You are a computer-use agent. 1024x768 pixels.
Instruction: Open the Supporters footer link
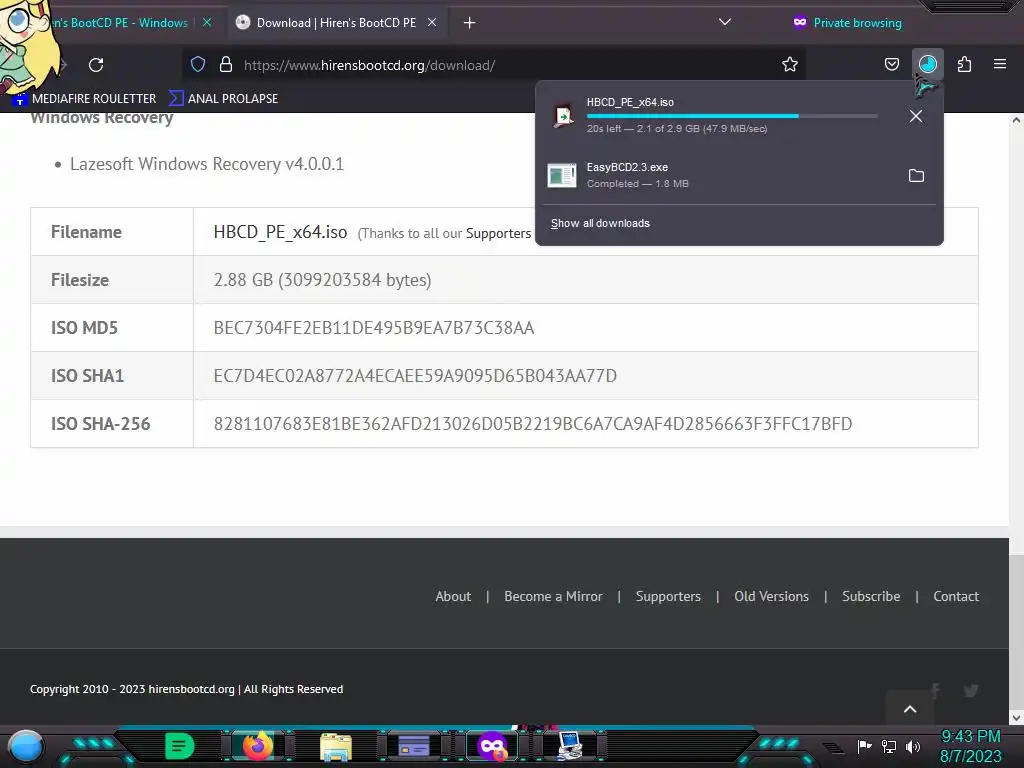pyautogui.click(x=668, y=596)
